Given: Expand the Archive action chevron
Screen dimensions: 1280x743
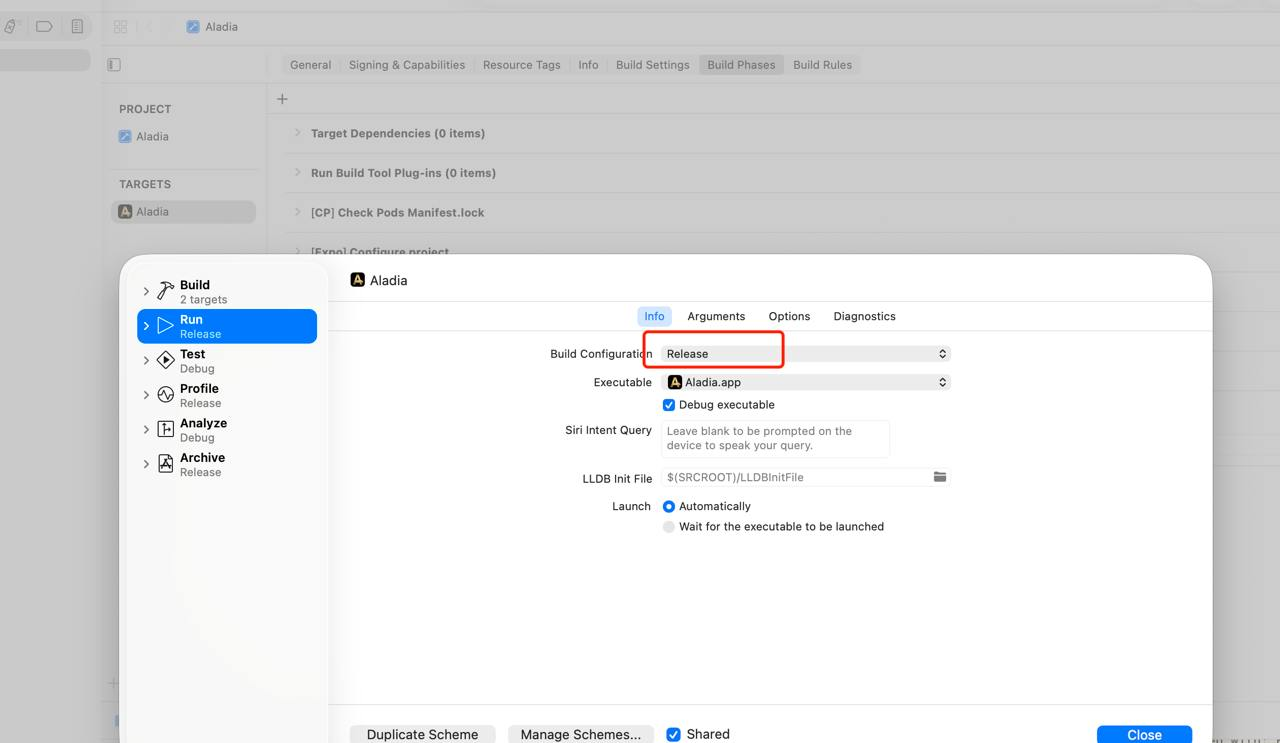Looking at the screenshot, I should [x=146, y=464].
